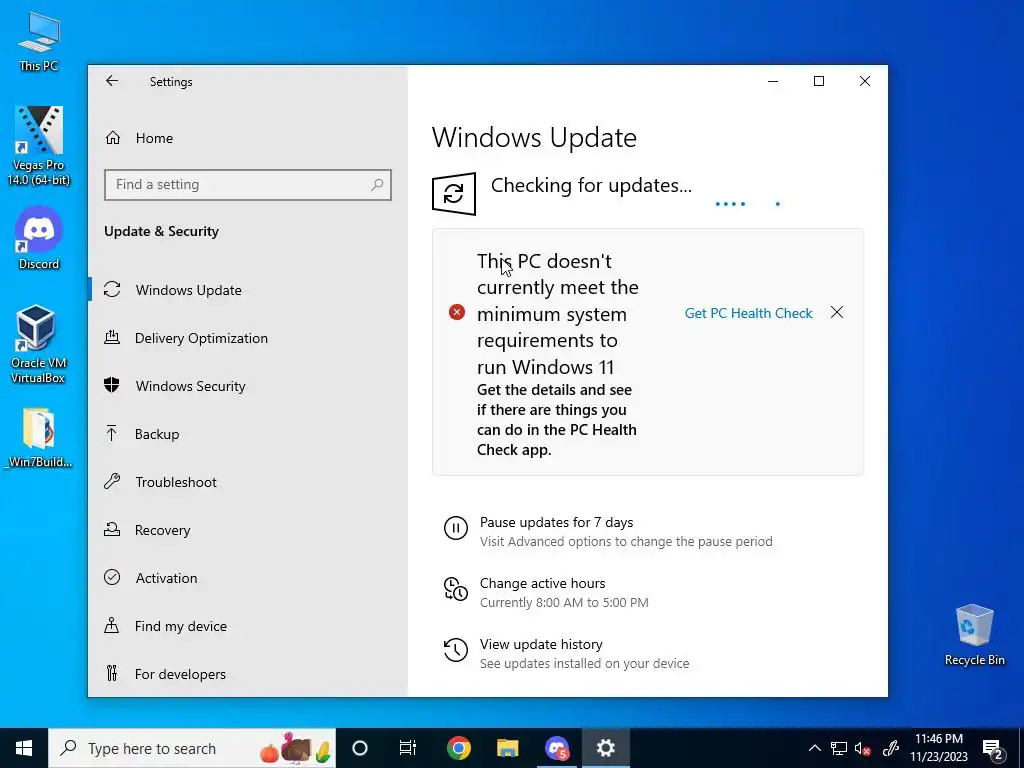Click the Cortana circle icon on taskbar
This screenshot has width=1024, height=768.
360,748
